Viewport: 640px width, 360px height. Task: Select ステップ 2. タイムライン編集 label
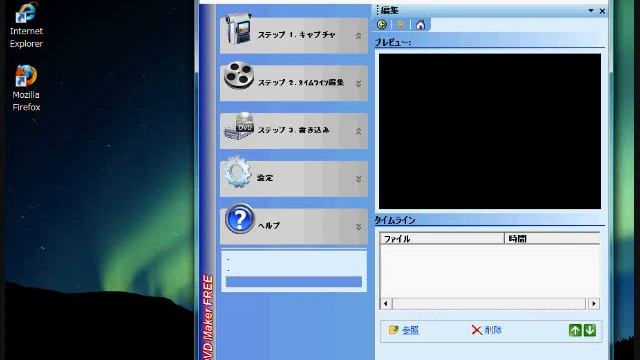point(301,82)
